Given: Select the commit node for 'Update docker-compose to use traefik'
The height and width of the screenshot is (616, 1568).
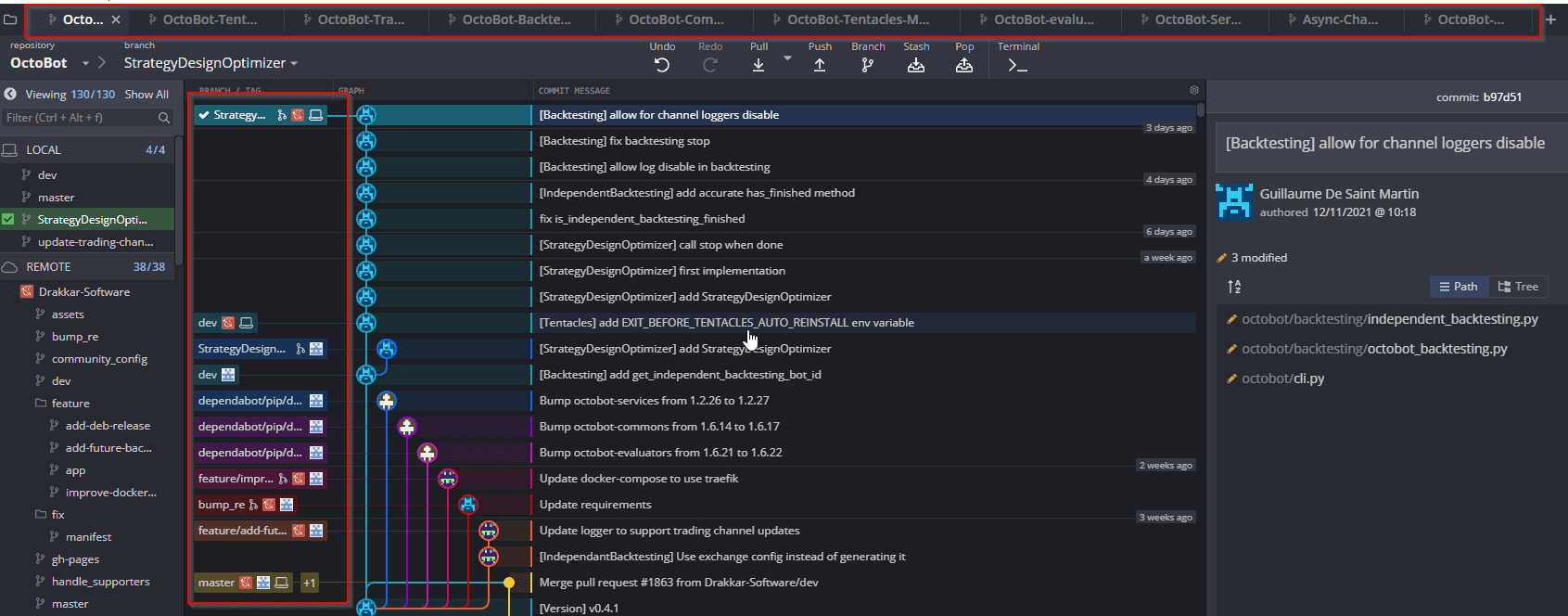Looking at the screenshot, I should [448, 479].
